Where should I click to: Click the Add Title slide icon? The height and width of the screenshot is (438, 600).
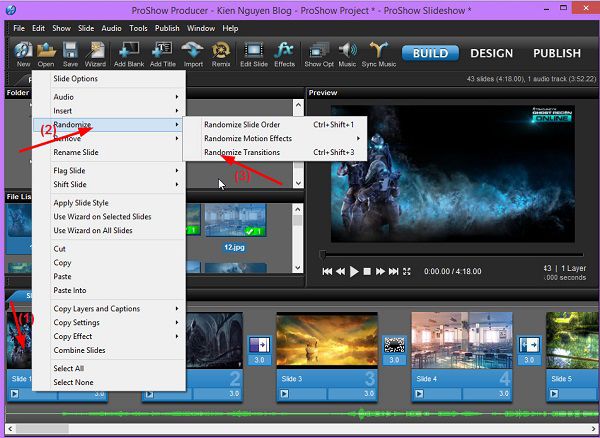[x=163, y=54]
